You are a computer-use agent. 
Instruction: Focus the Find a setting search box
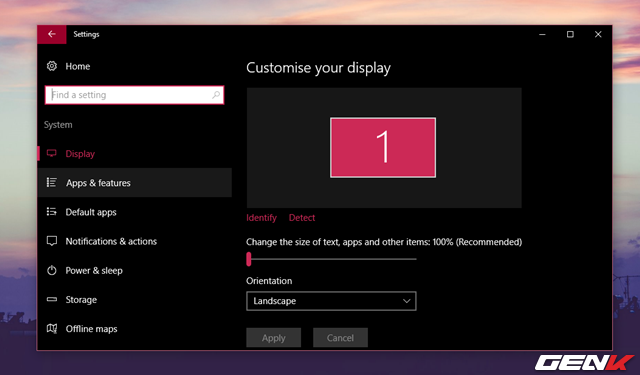[x=134, y=95]
